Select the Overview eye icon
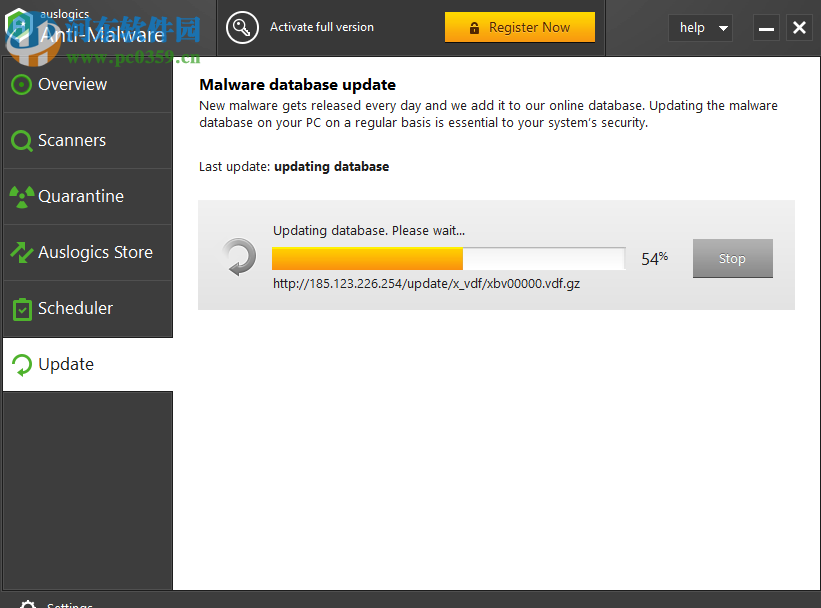 click(x=22, y=84)
